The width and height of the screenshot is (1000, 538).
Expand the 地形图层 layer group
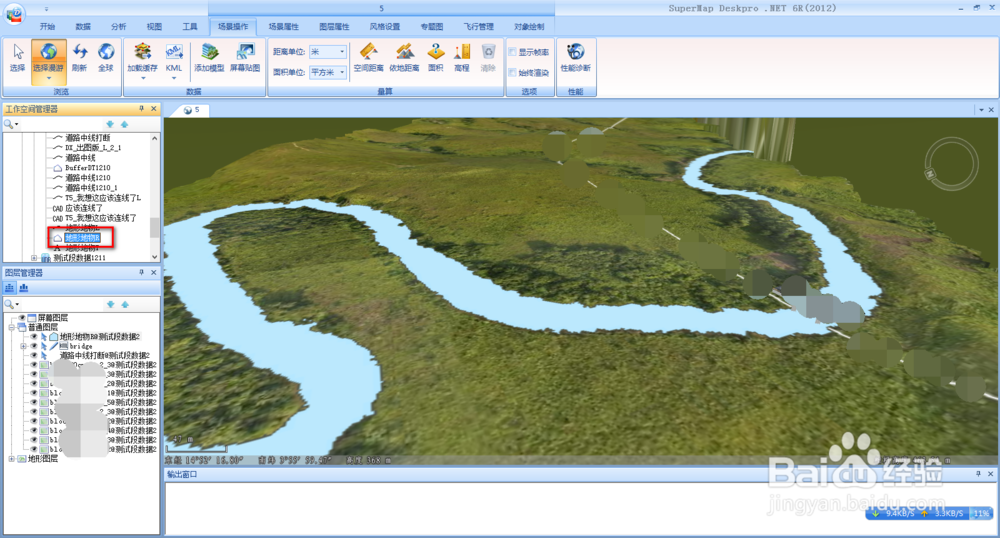[x=11, y=458]
